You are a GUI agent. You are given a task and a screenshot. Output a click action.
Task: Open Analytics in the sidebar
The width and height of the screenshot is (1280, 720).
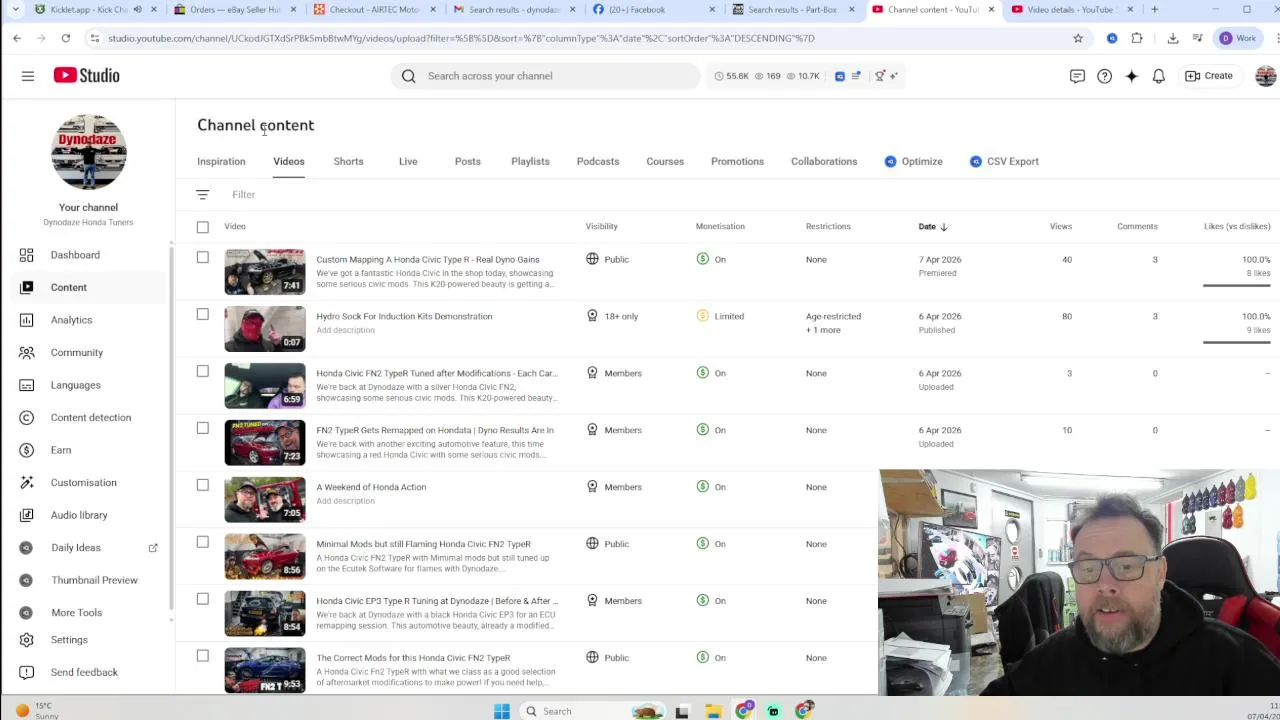71,320
